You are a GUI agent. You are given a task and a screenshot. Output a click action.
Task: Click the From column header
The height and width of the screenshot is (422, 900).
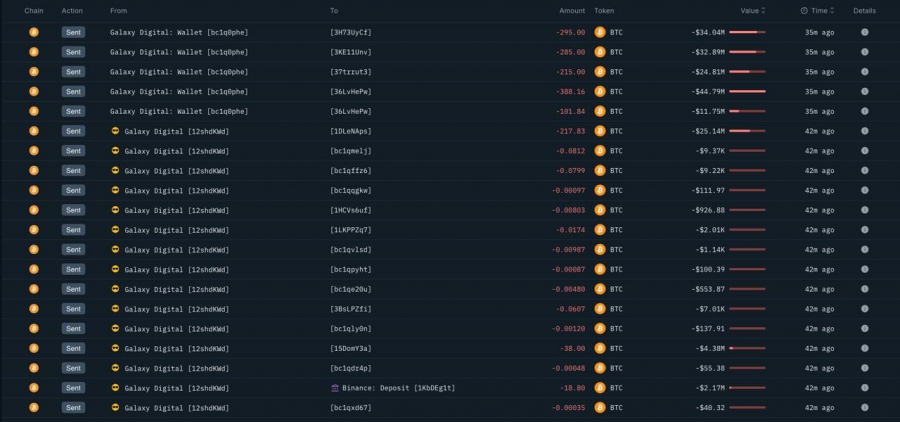[119, 11]
